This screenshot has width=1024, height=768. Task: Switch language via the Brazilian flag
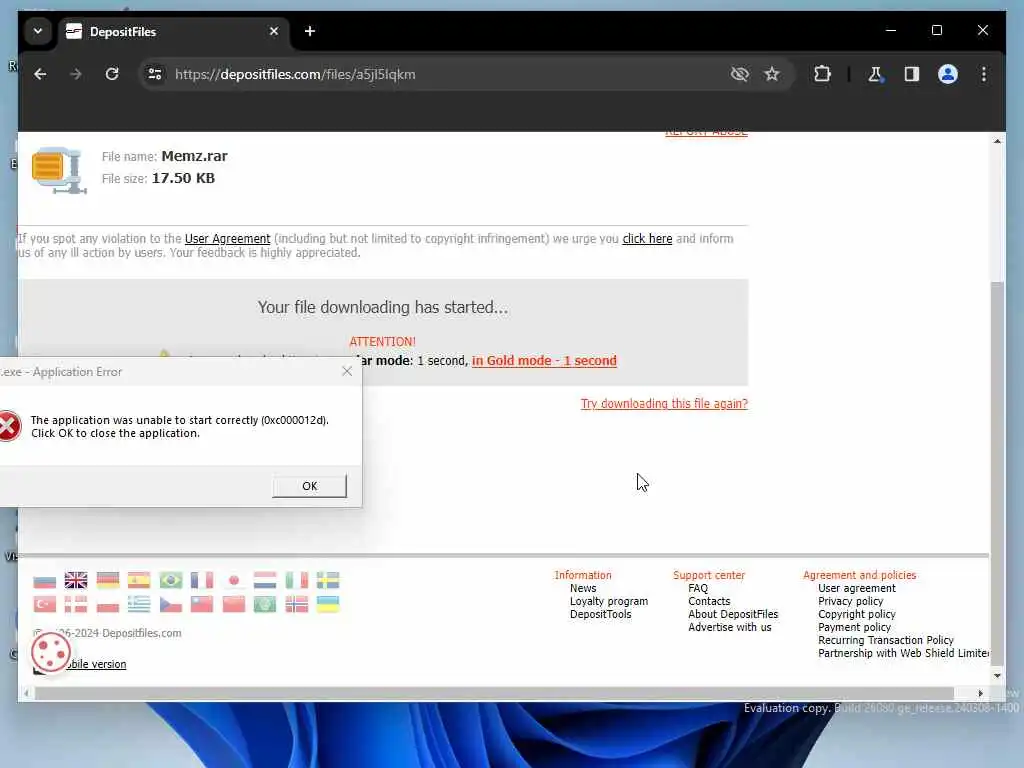click(x=171, y=580)
